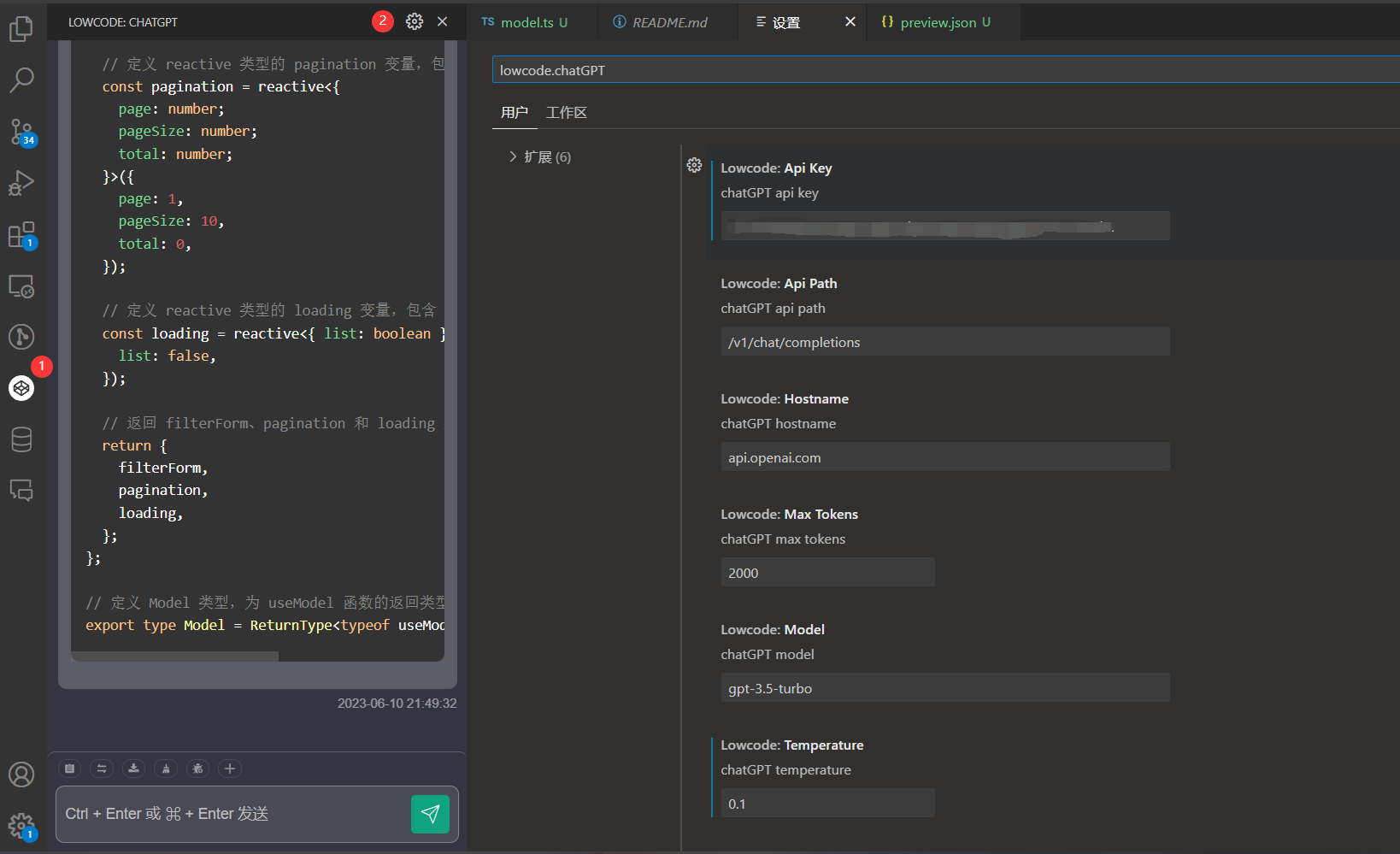Viewport: 1400px width, 854px height.
Task: Click the code line 'pageSize: 10,'
Action: pos(171,221)
